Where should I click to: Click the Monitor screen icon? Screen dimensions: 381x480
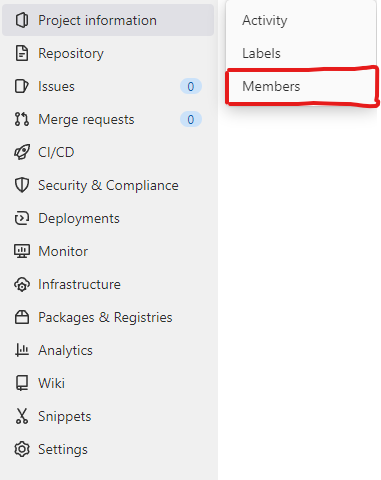(22, 251)
